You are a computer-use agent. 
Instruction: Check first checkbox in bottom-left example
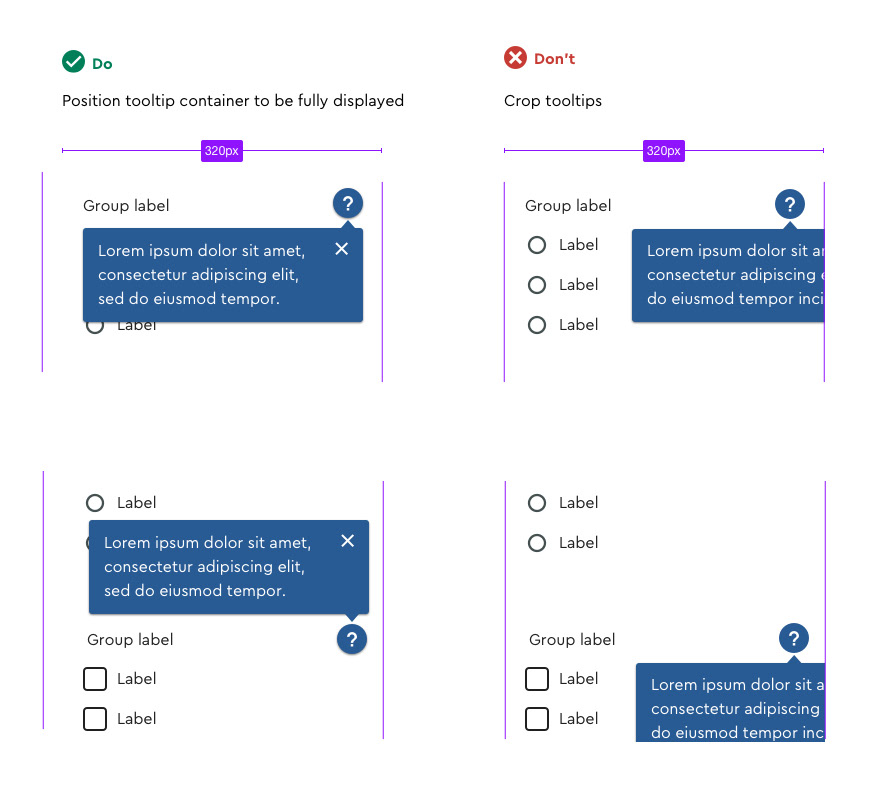point(95,679)
